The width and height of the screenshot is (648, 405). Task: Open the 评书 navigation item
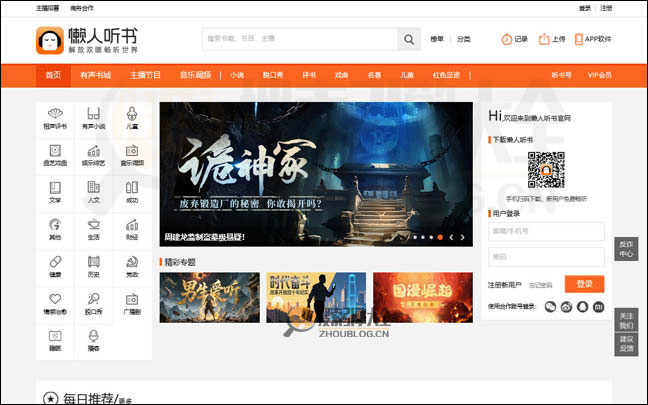[x=309, y=75]
